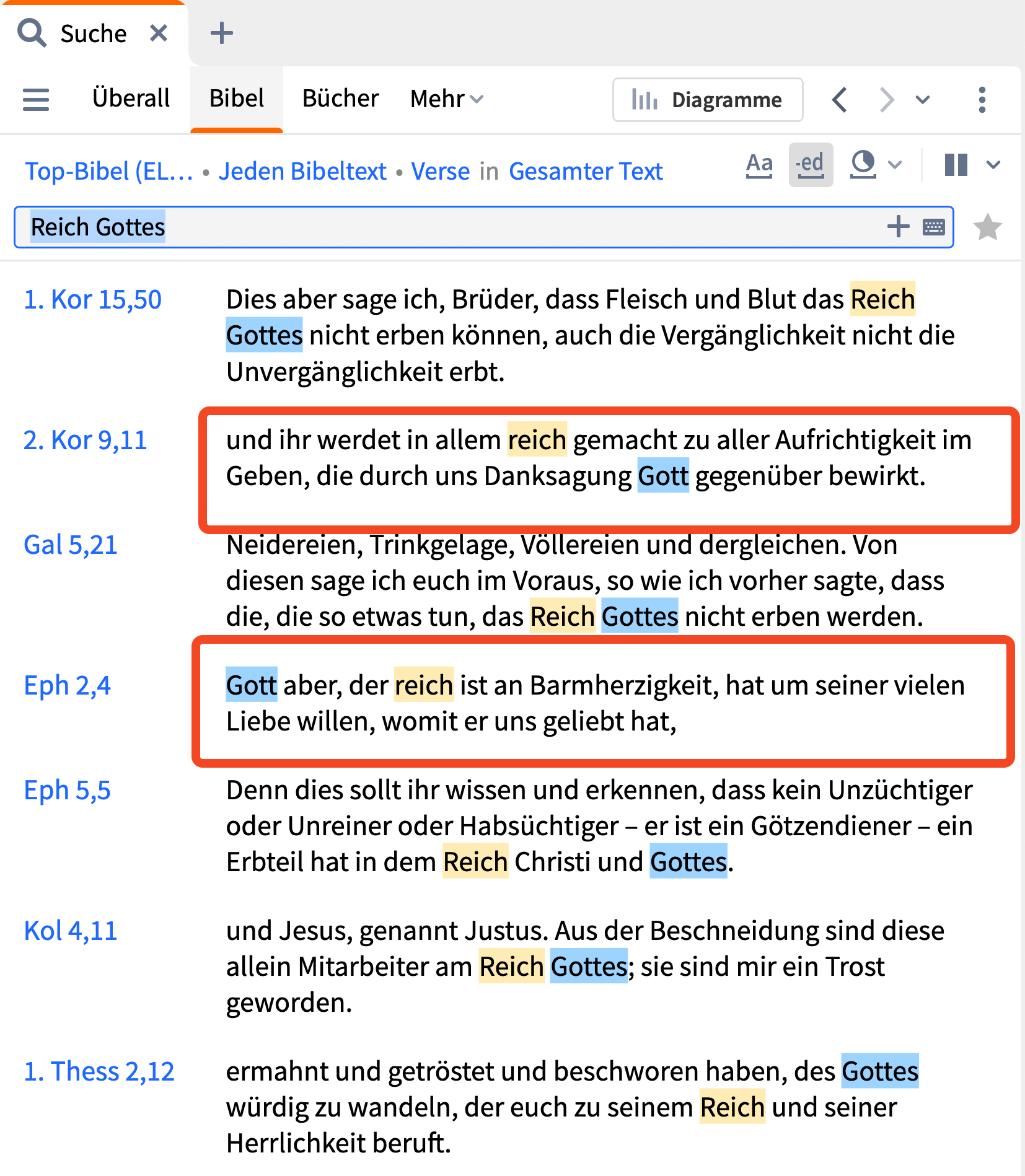Expand the layout options chevron
This screenshot has width=1025, height=1176.
pyautogui.click(x=993, y=165)
